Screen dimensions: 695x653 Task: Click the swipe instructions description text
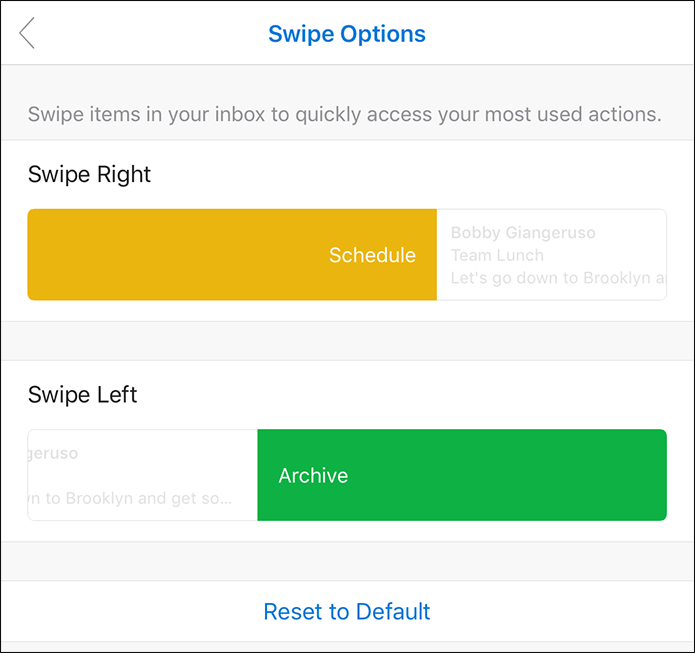(344, 114)
